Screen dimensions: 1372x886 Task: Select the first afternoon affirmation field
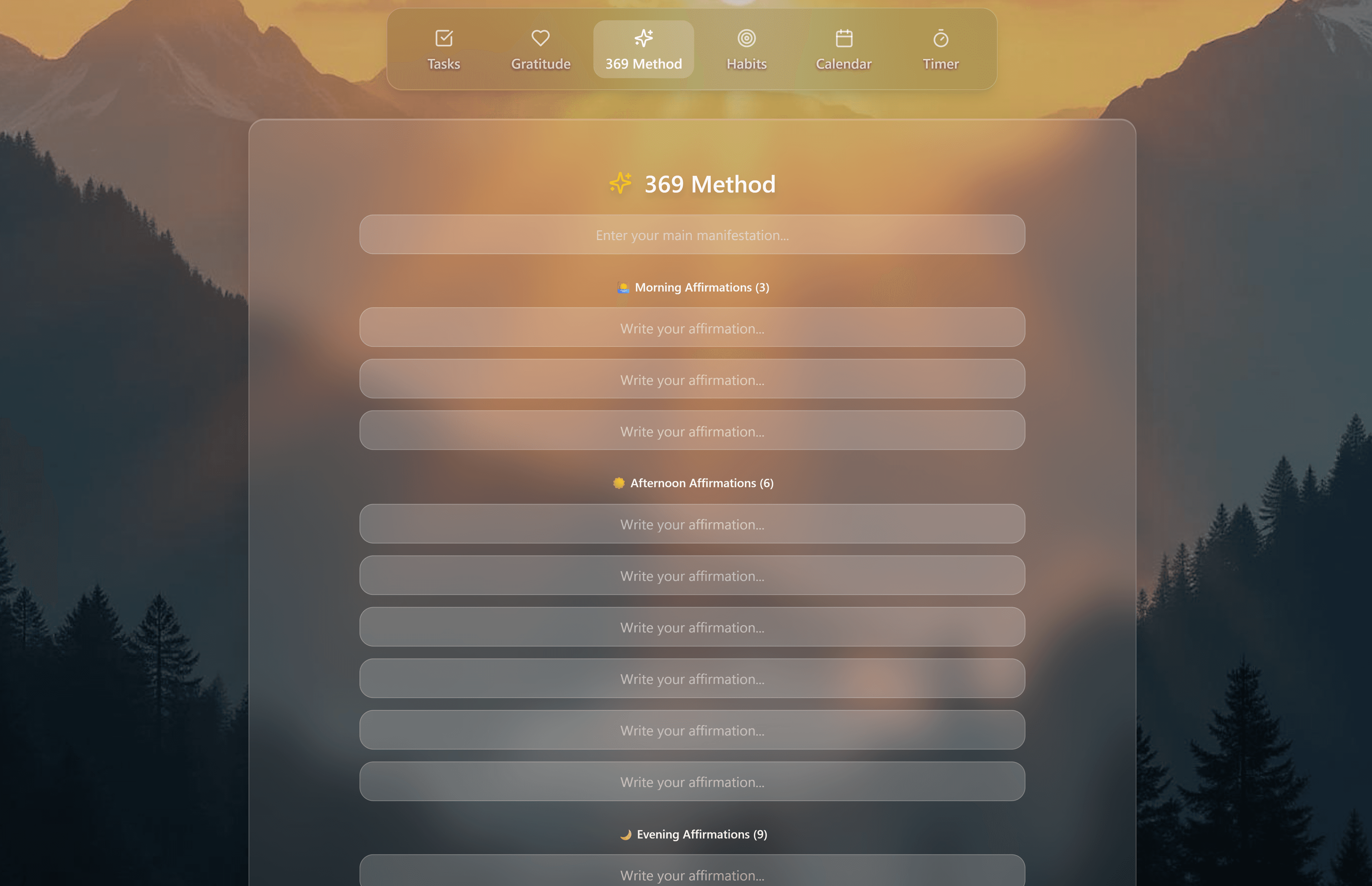pos(692,524)
